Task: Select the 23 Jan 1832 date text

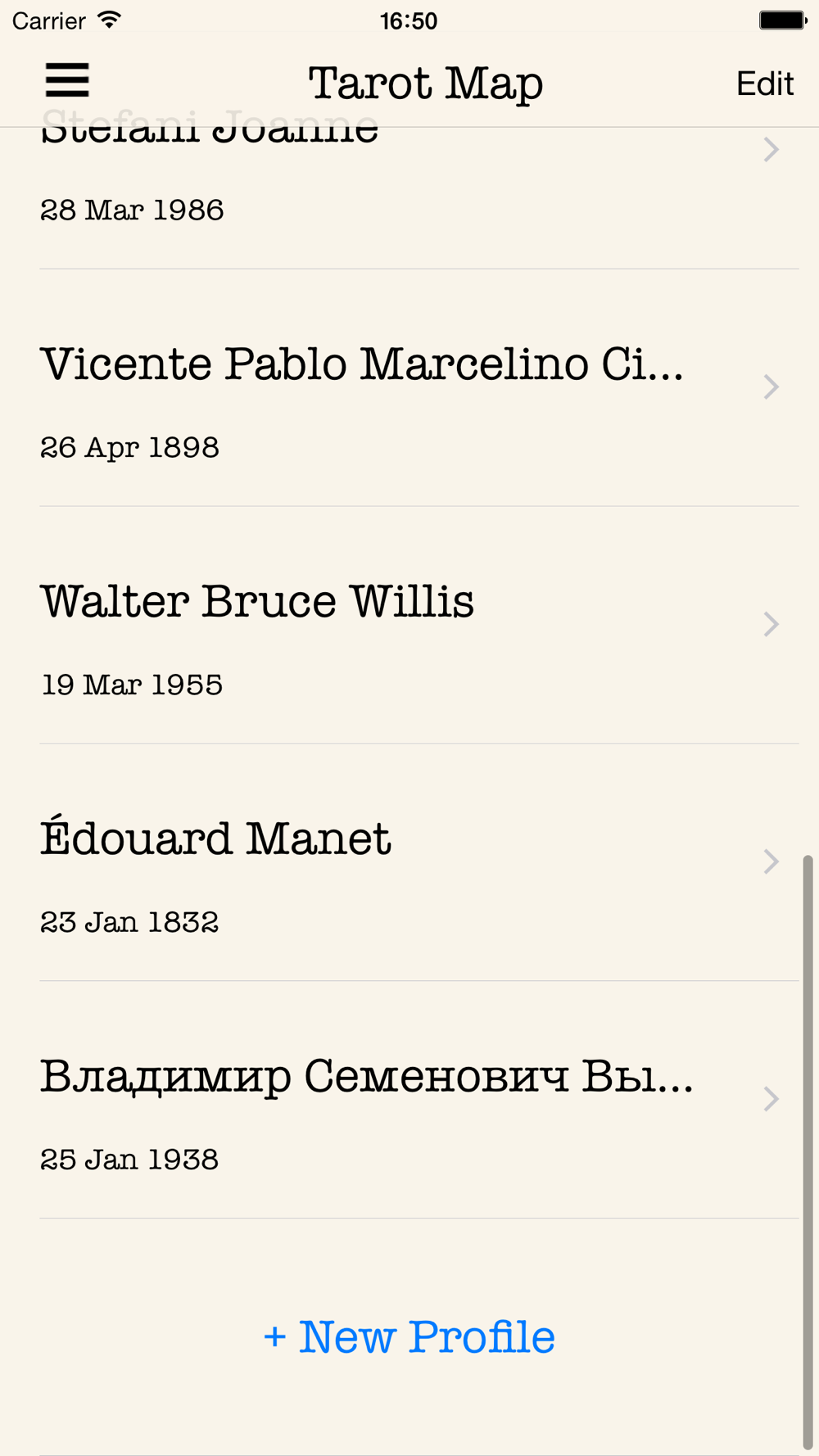Action: tap(129, 923)
